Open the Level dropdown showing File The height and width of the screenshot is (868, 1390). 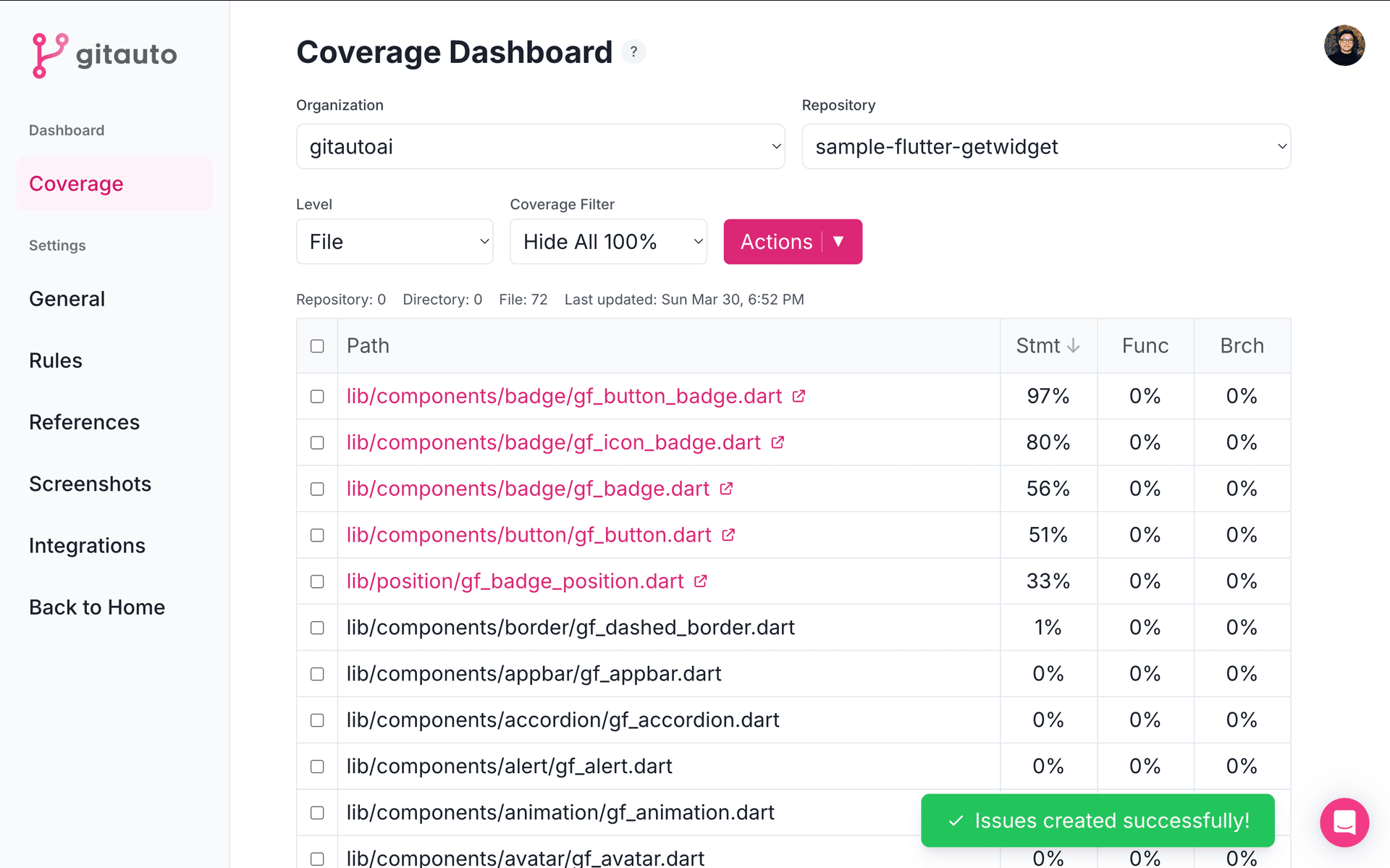395,242
